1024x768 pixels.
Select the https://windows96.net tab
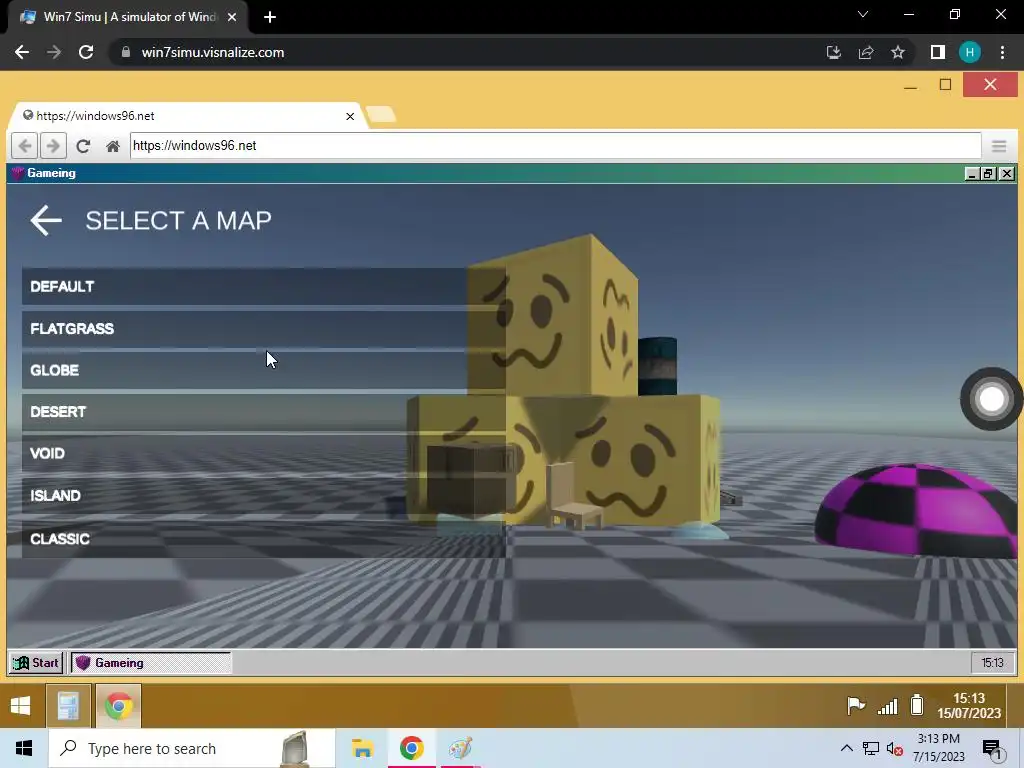[x=186, y=116]
